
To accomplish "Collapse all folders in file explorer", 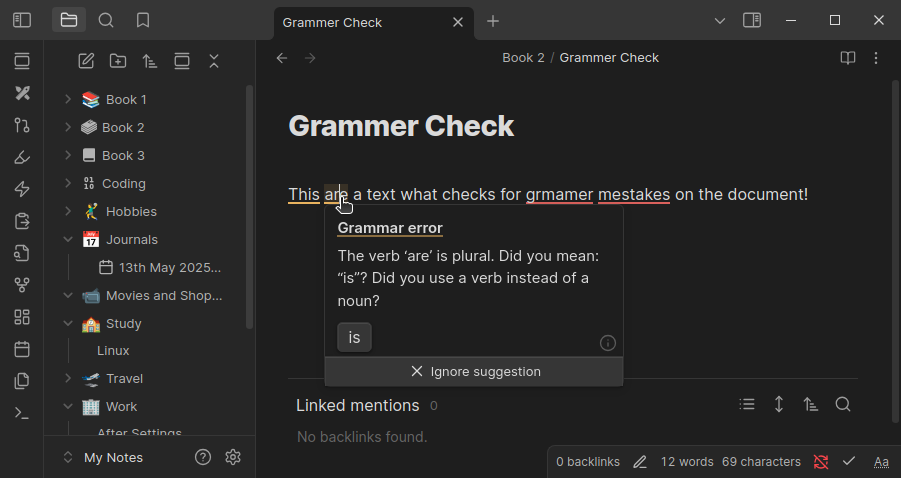I will 214,61.
